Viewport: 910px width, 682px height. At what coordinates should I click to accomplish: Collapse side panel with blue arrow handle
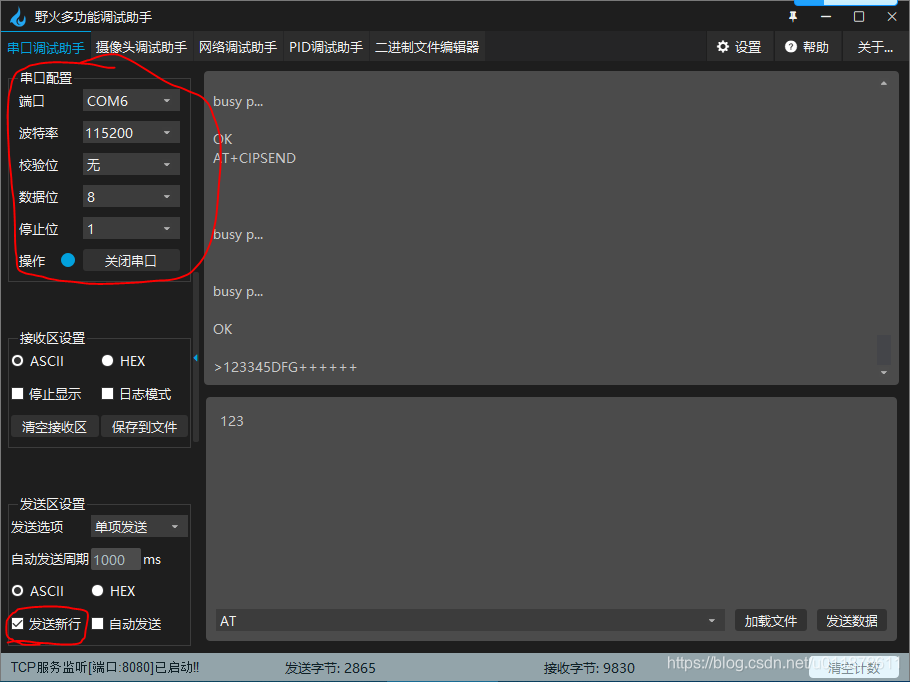tap(196, 358)
